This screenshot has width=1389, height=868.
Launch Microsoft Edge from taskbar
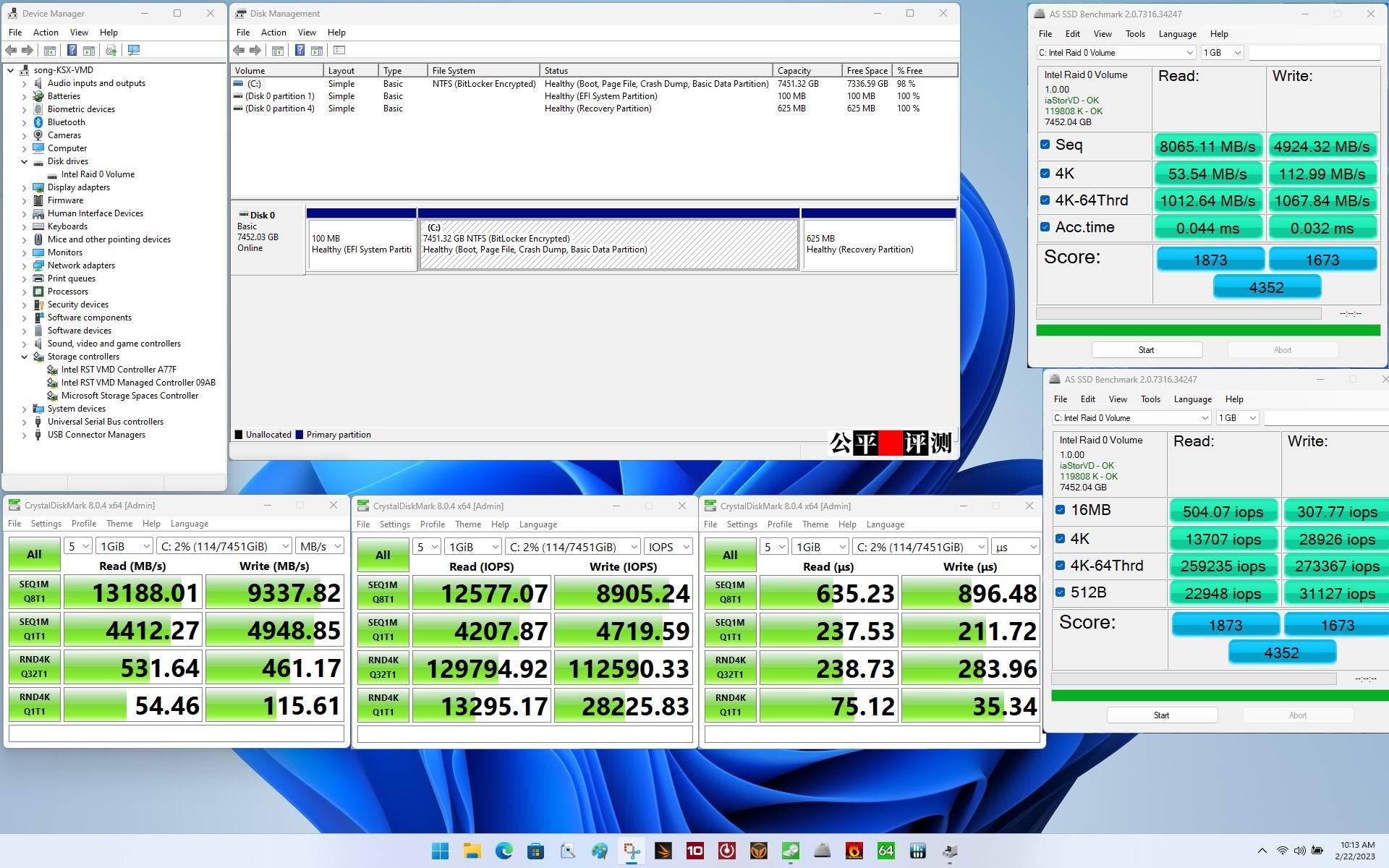504,851
